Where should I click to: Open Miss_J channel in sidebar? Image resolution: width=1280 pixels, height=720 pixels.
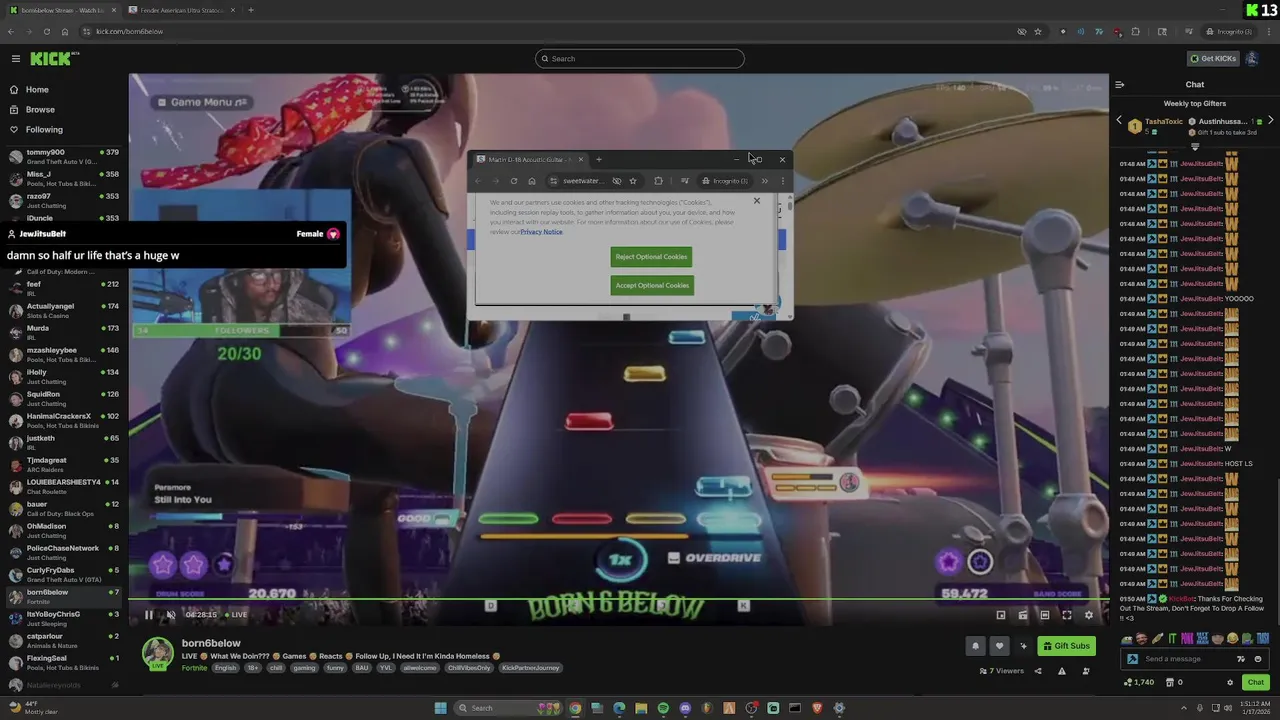coord(60,178)
